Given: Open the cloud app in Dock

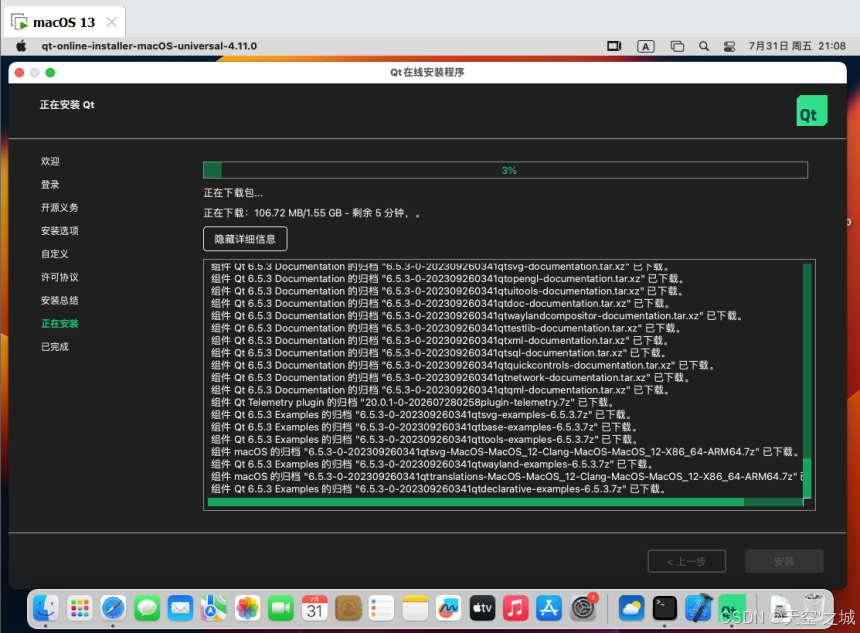Looking at the screenshot, I should point(631,608).
